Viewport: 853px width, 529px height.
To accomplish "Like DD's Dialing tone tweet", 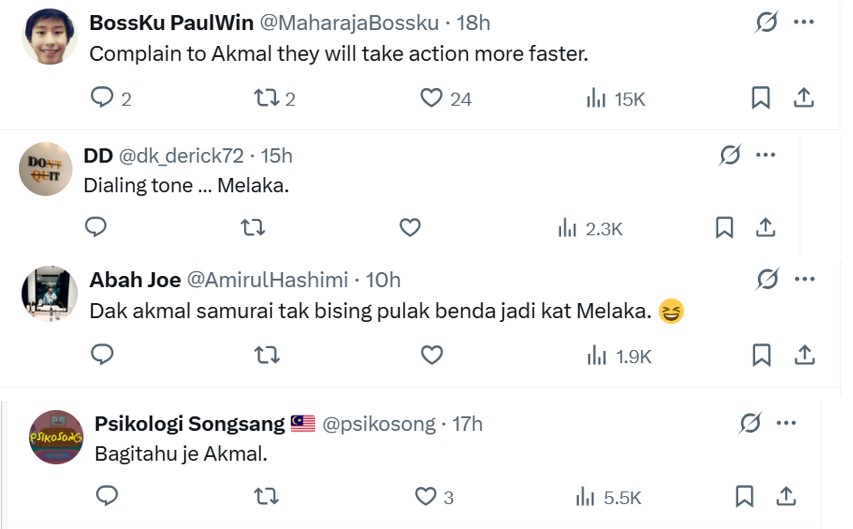I will pos(410,228).
